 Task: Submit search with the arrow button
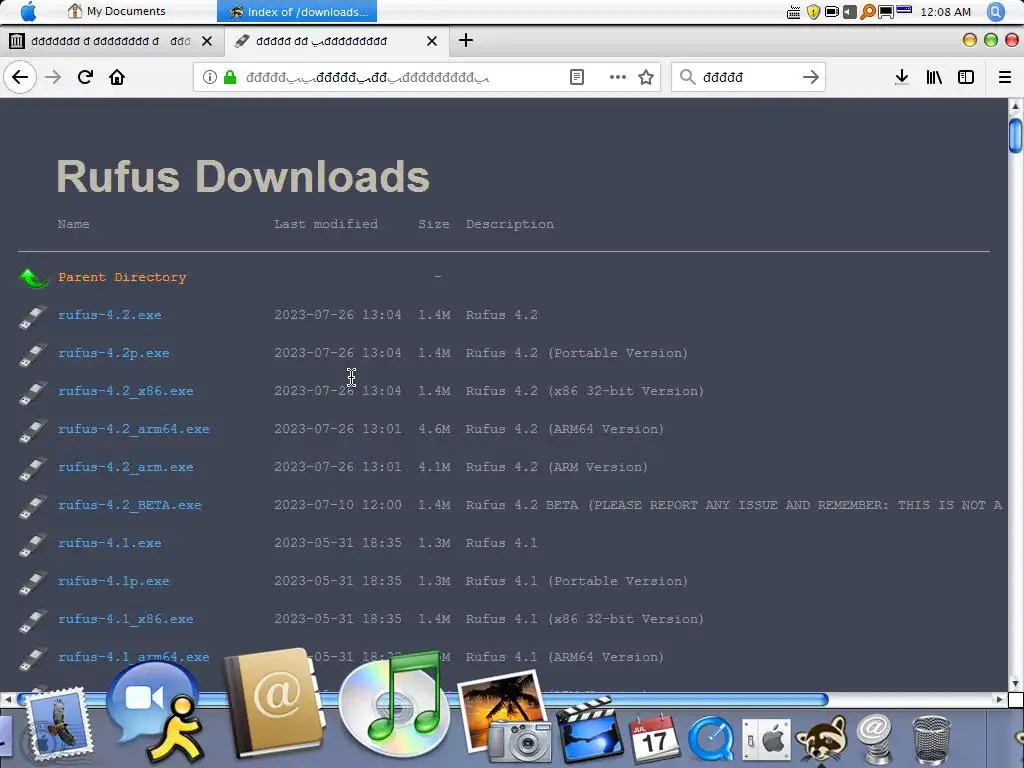point(810,77)
